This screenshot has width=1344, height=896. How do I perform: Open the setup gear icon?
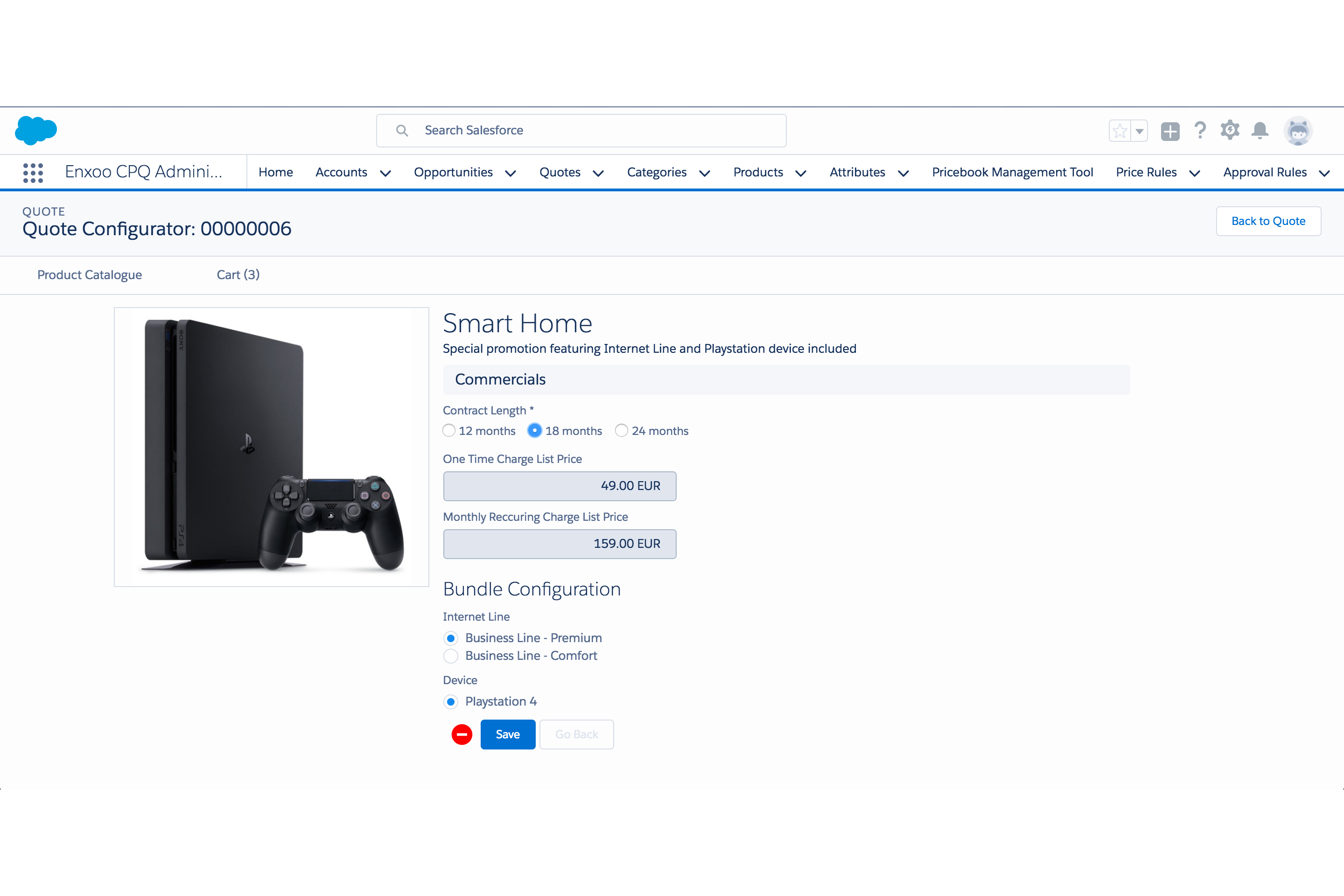1230,130
